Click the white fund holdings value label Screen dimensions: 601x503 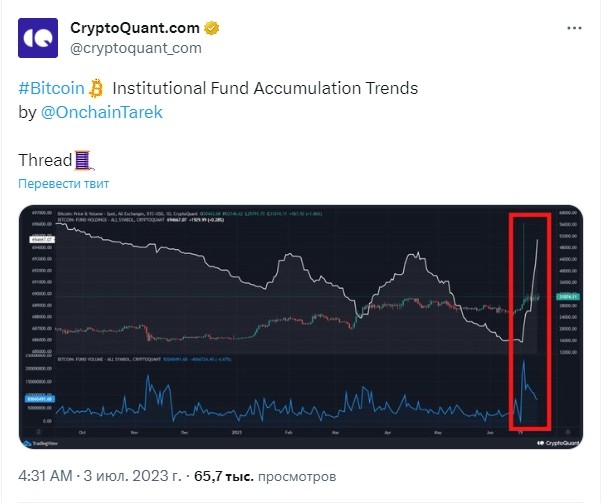42,240
